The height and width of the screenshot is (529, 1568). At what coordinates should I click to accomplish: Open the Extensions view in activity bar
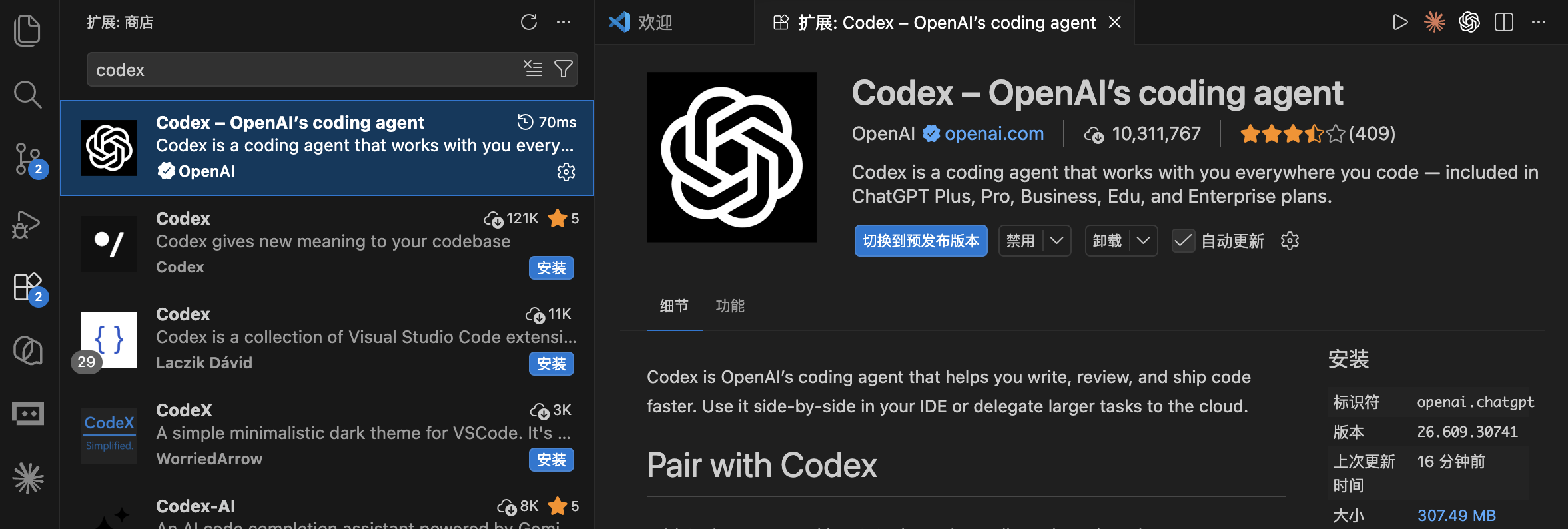click(29, 288)
